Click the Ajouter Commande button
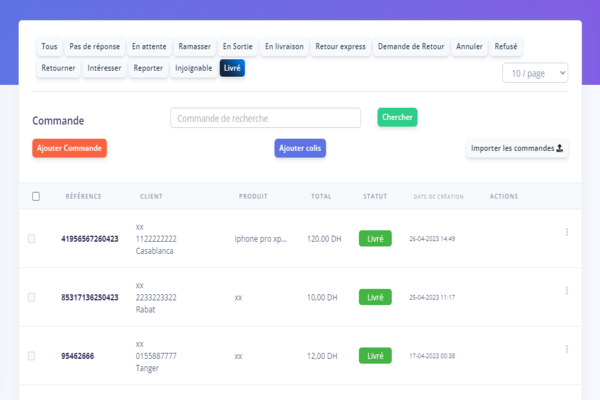Viewport: 600px width, 400px height. coord(69,148)
